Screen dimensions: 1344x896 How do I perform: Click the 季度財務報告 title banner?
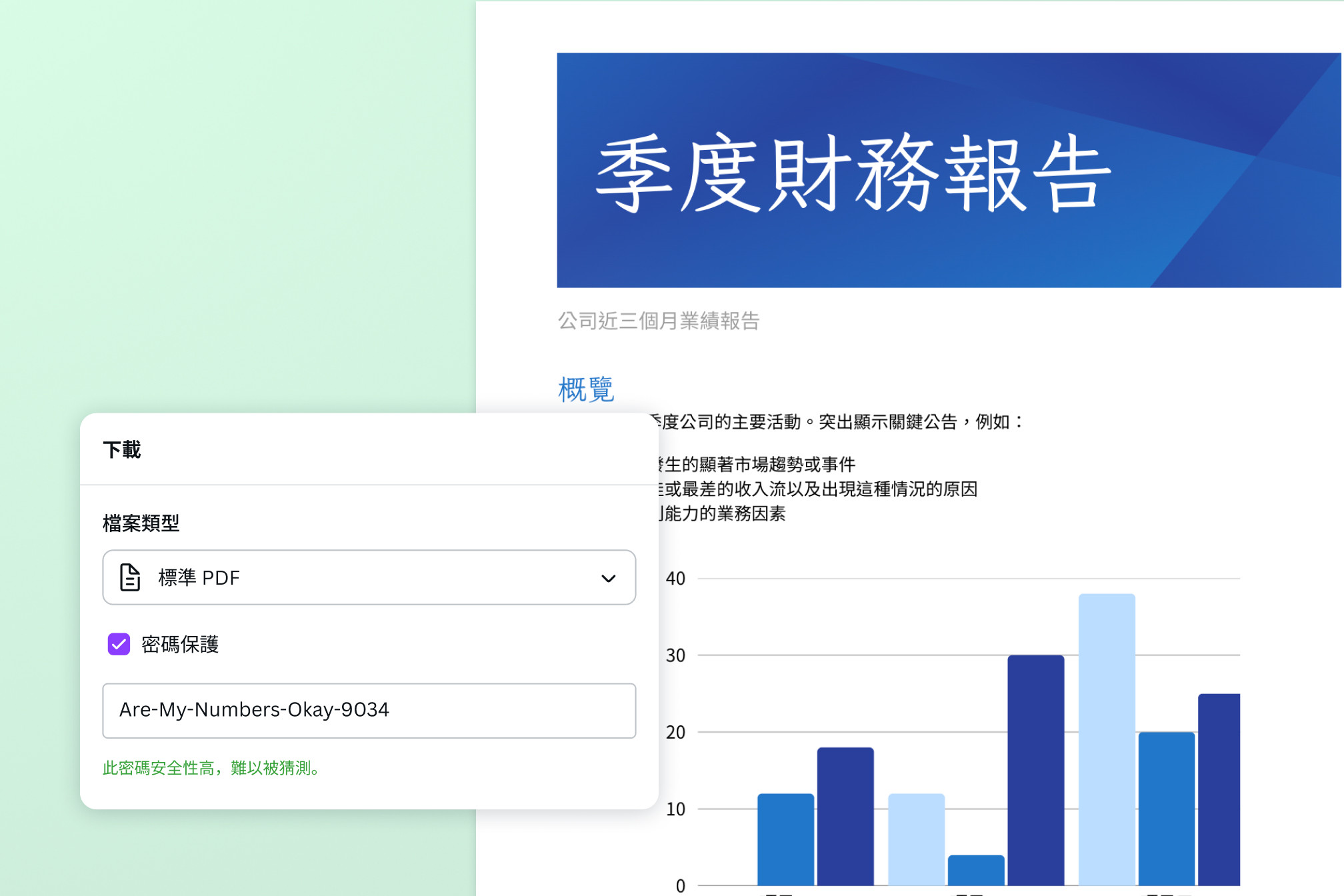pos(949,170)
